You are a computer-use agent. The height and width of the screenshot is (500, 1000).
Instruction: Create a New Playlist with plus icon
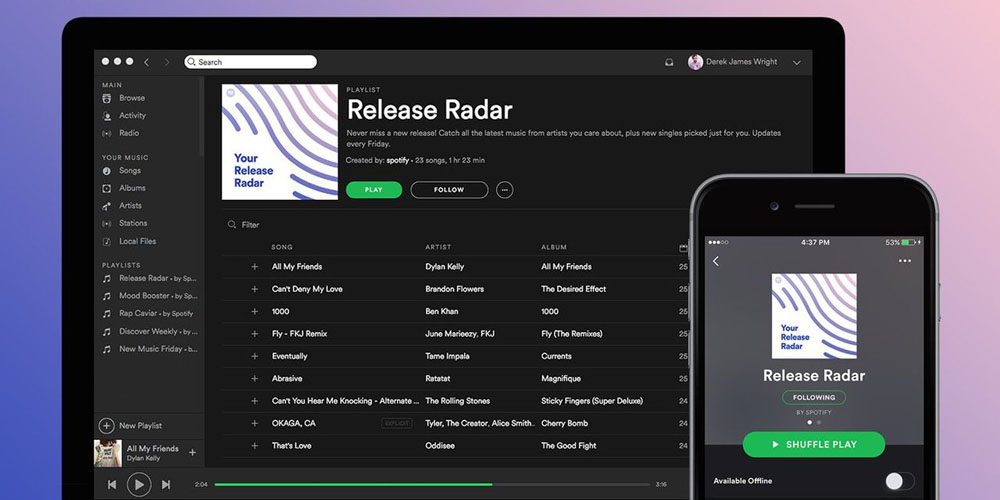pos(107,425)
